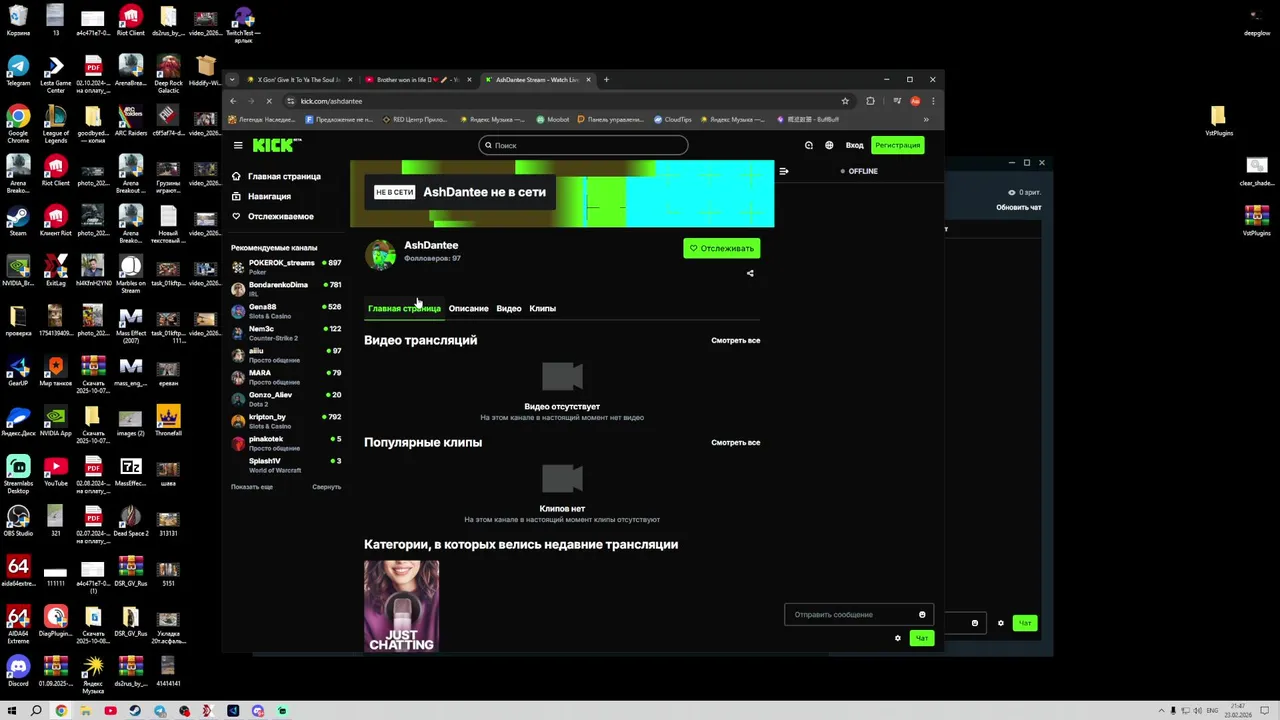
Task: Open the pinakotek recommended channel
Action: [x=286, y=443]
